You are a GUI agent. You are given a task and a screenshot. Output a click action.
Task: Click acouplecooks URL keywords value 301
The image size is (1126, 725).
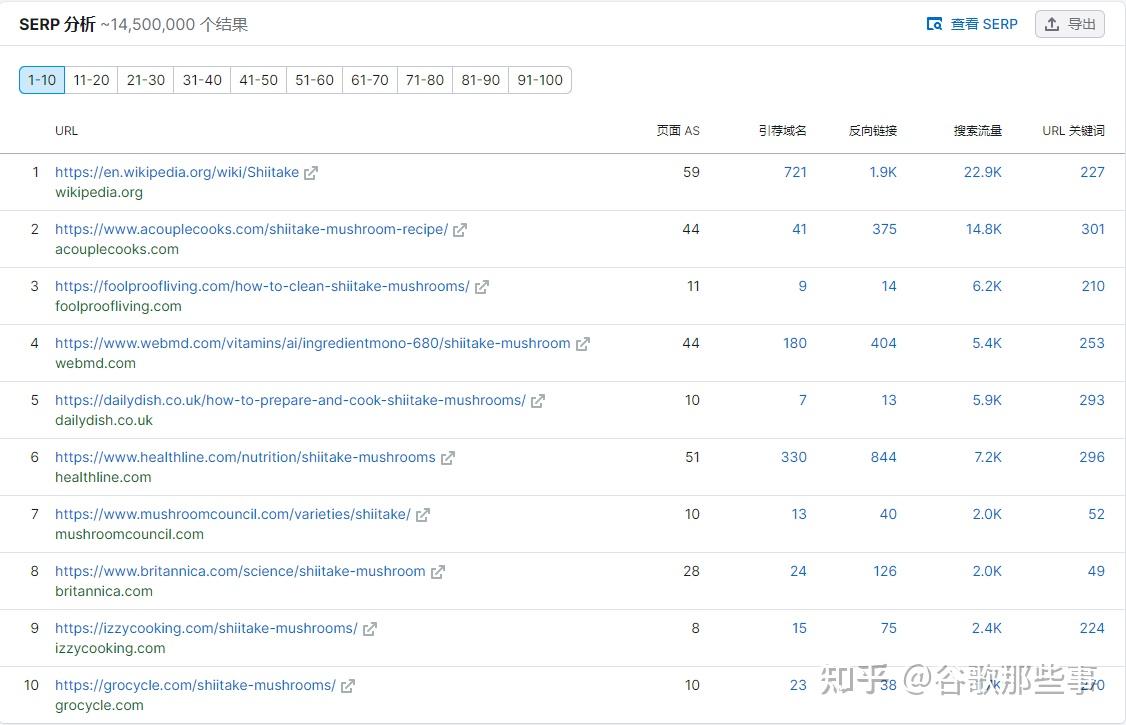click(x=1093, y=229)
